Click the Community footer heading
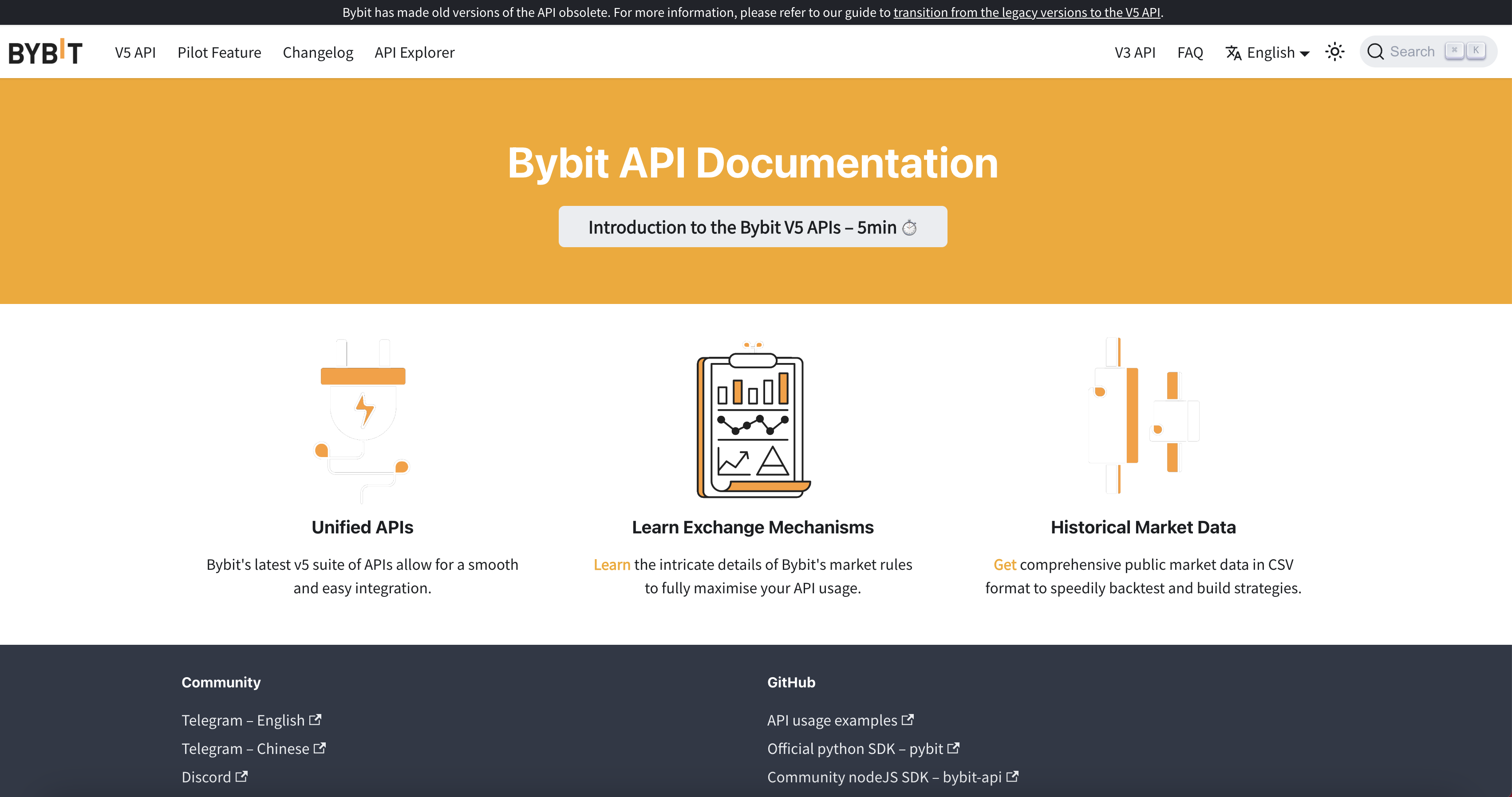 [221, 682]
